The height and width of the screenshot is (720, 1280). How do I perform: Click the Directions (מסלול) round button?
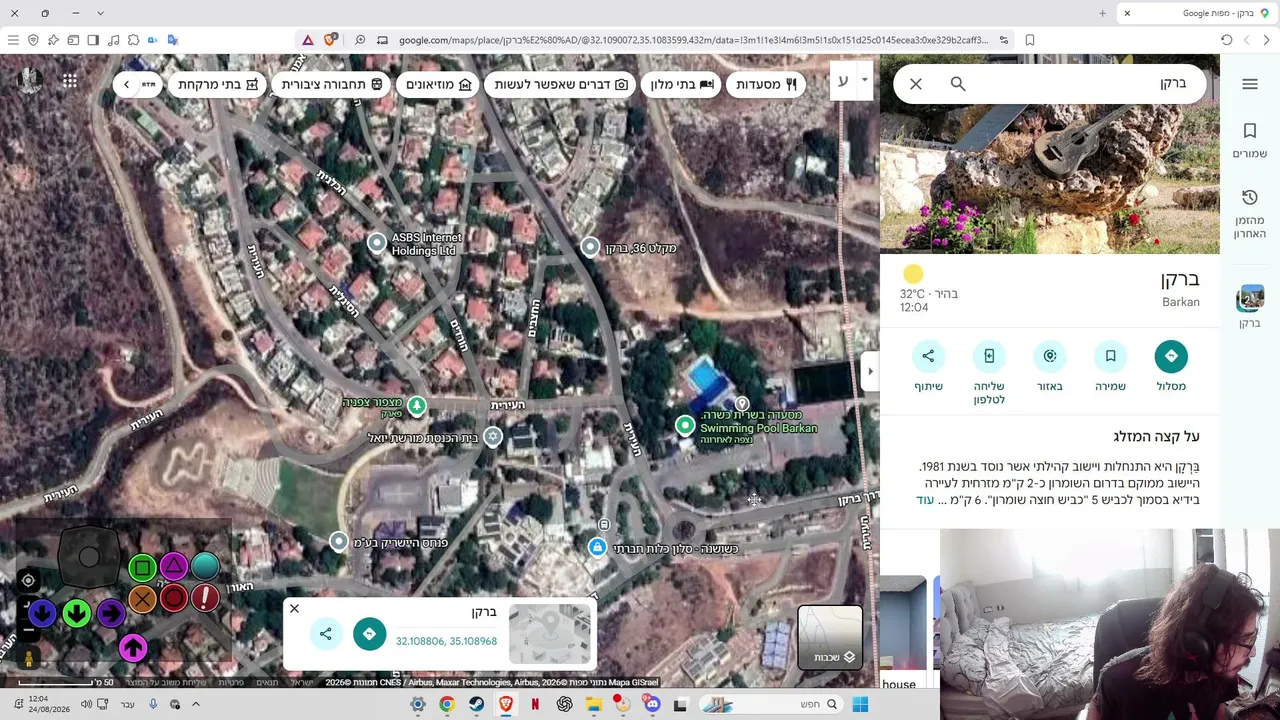(x=1171, y=356)
